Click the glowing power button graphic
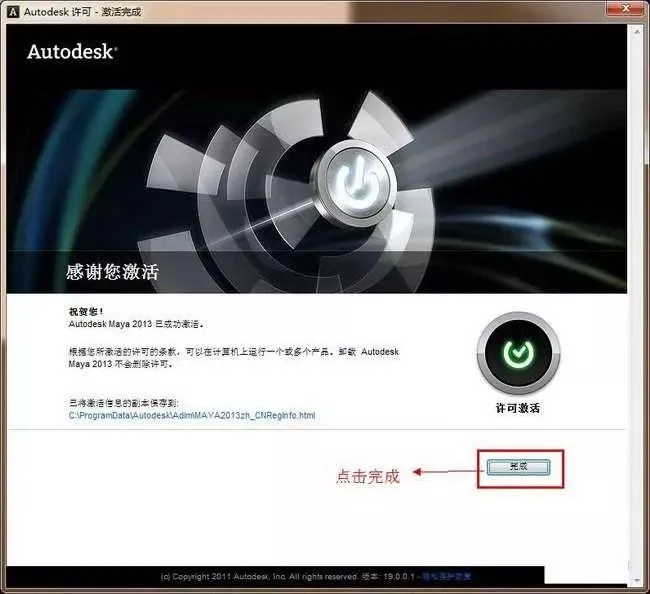 click(x=355, y=181)
